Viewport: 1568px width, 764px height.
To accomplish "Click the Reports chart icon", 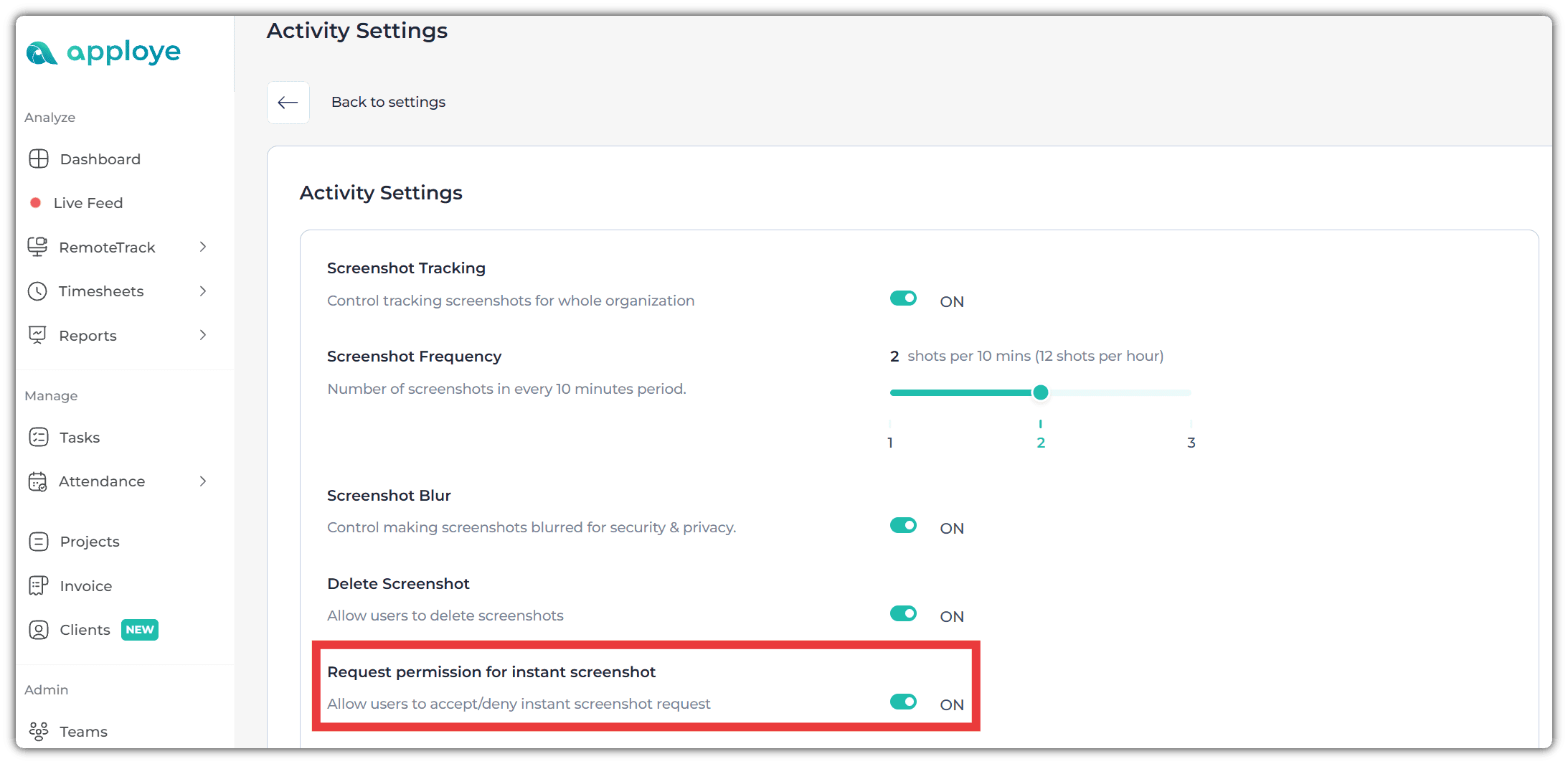I will (37, 335).
